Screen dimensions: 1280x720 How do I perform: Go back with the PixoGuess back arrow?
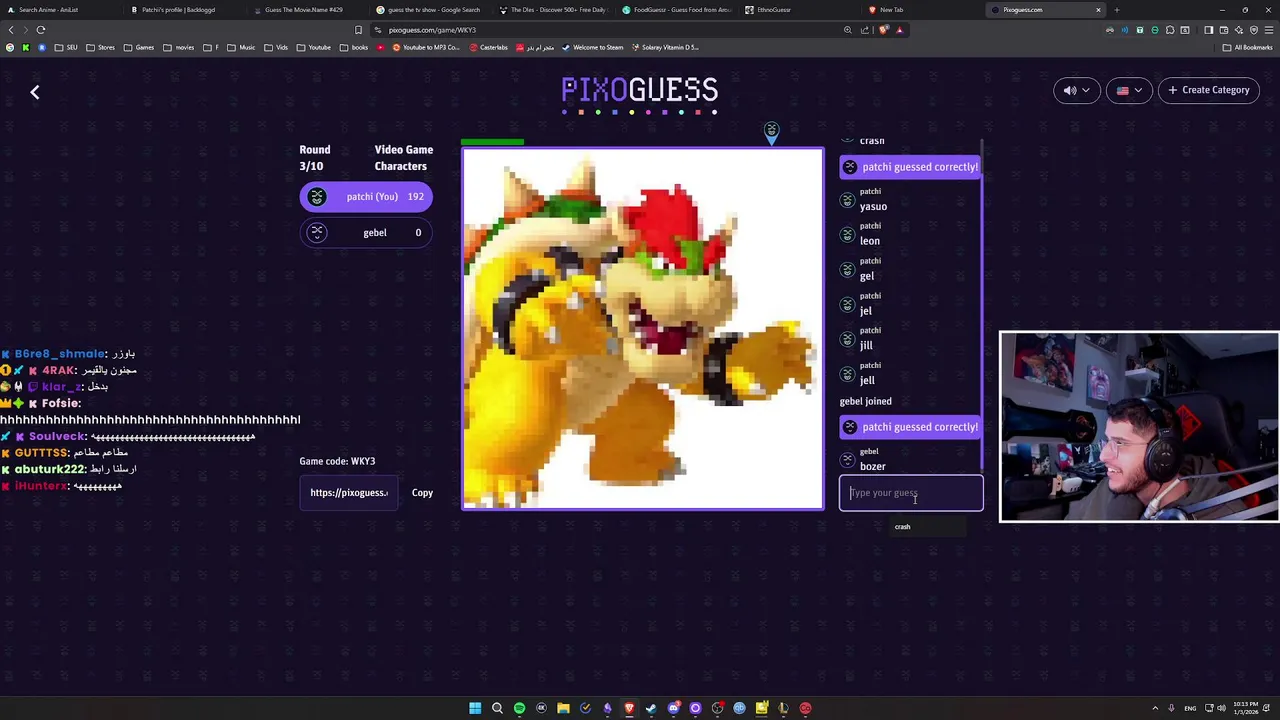[34, 92]
